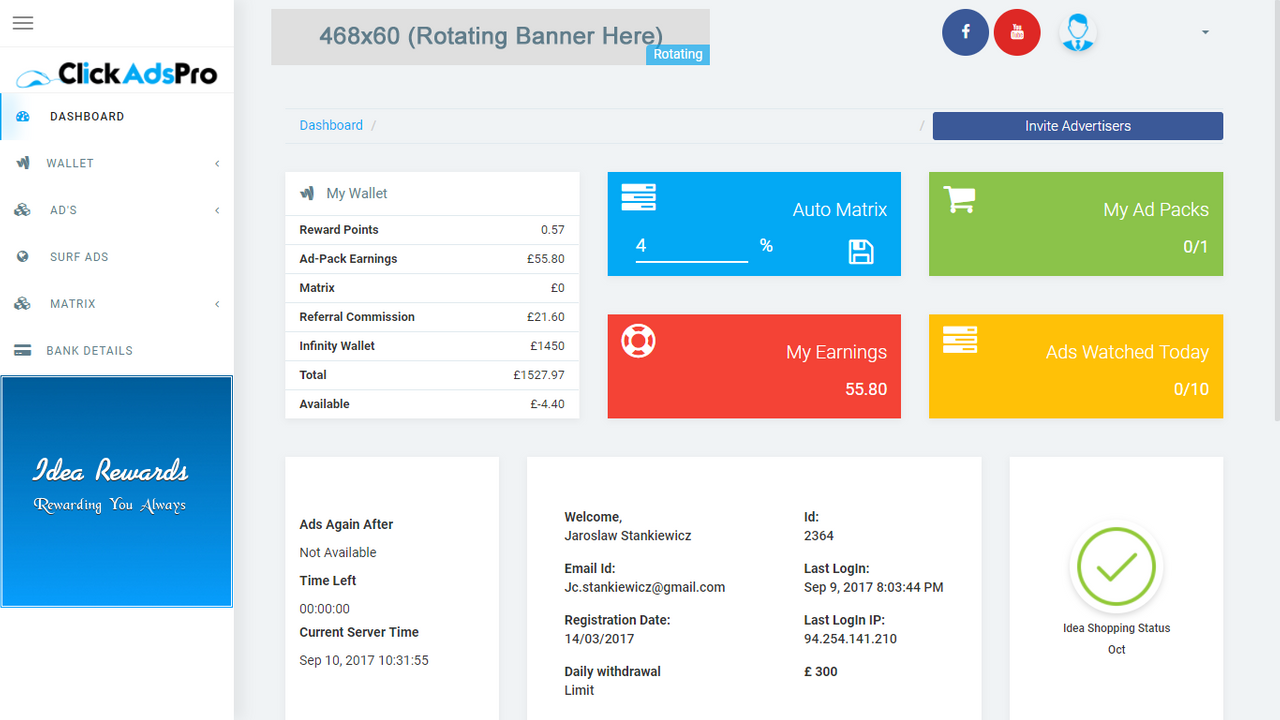Click the Rotating banner label
Screen dimensions: 1280x720
pyautogui.click(x=678, y=54)
